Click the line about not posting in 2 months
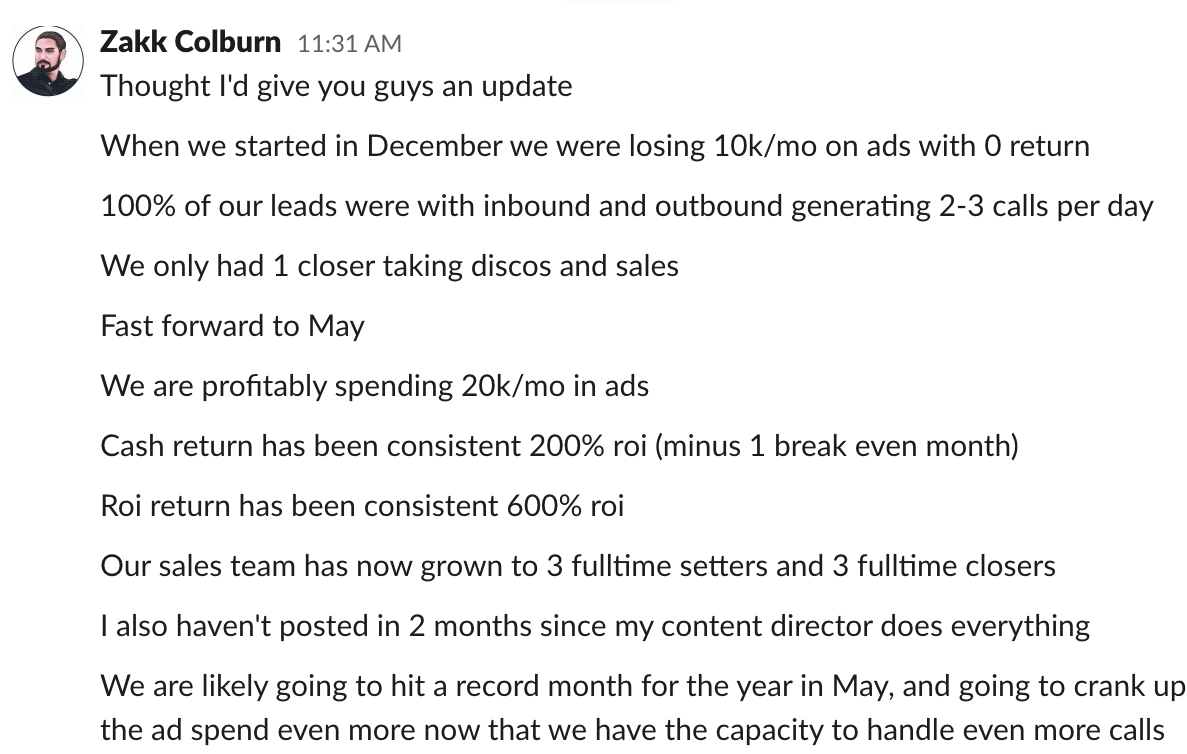The image size is (1187, 754). pyautogui.click(x=595, y=626)
